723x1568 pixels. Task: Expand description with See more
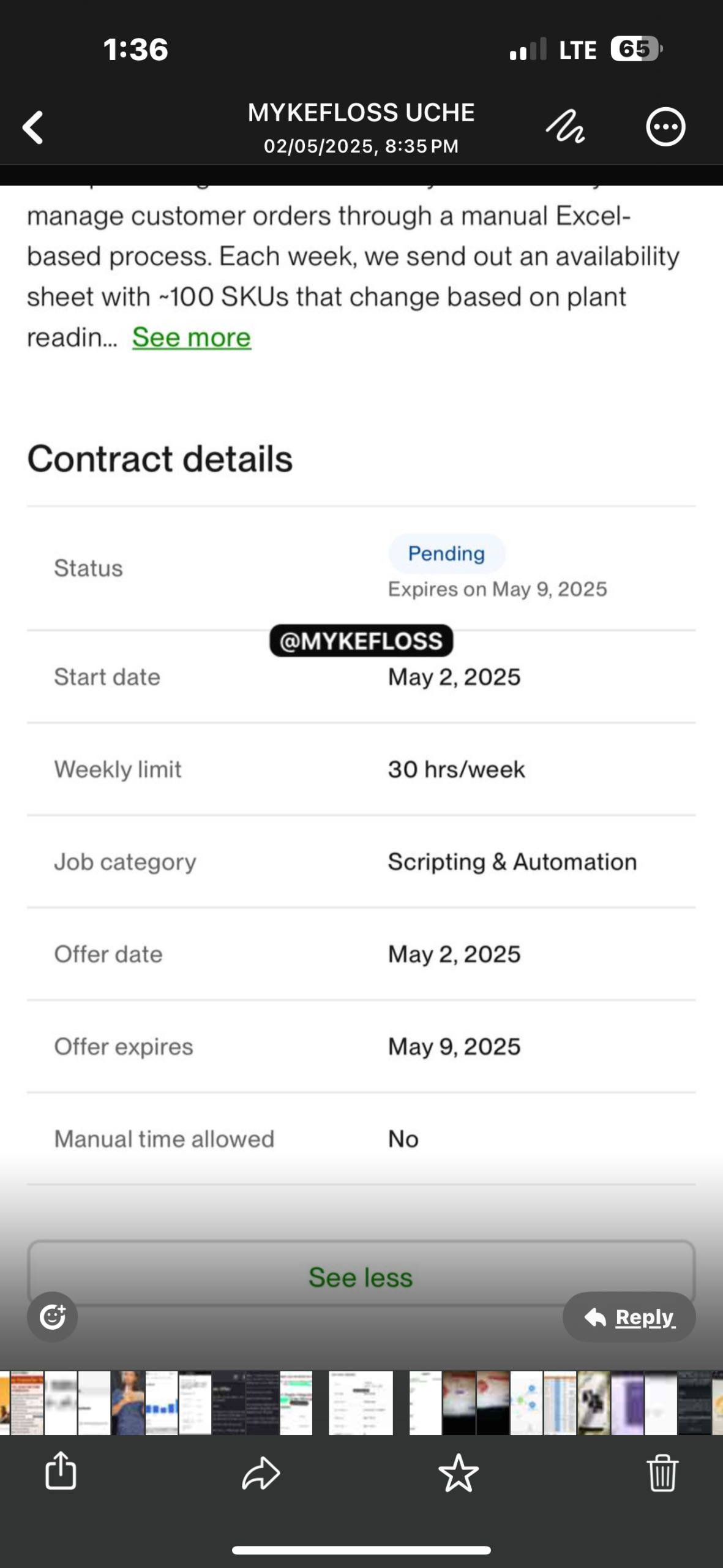[192, 337]
